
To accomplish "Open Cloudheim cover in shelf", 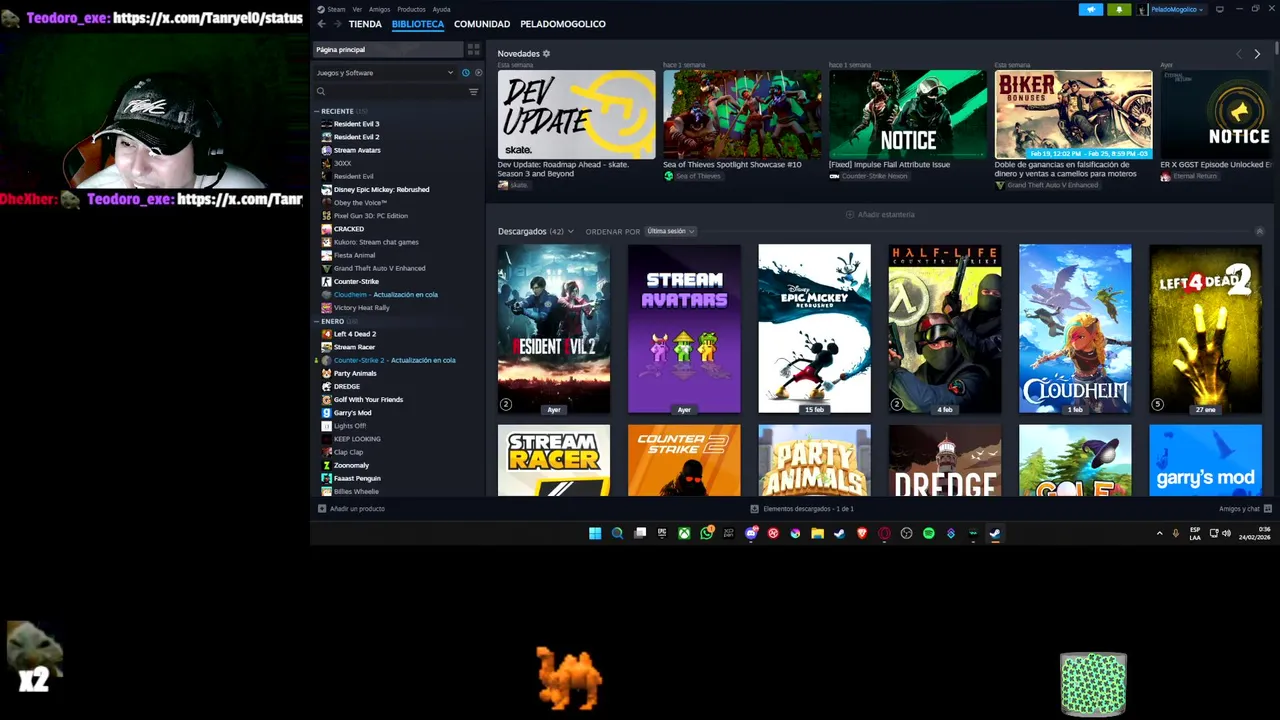I will (x=1075, y=329).
